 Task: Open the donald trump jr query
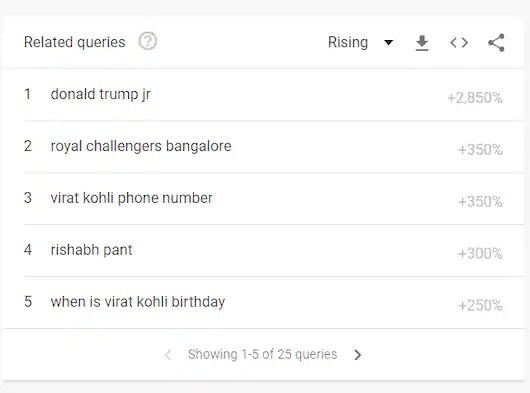[x=100, y=95]
